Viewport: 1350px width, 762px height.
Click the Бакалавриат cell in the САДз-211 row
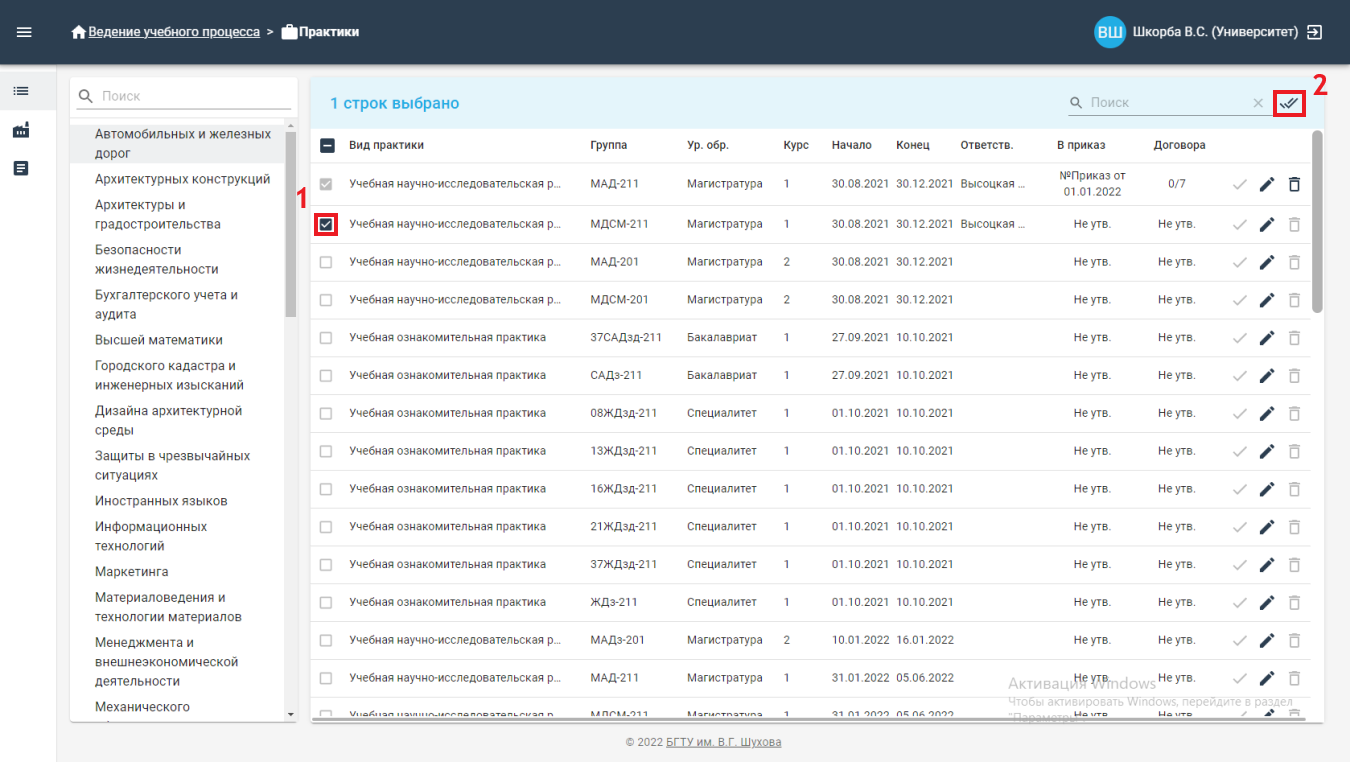pos(721,376)
